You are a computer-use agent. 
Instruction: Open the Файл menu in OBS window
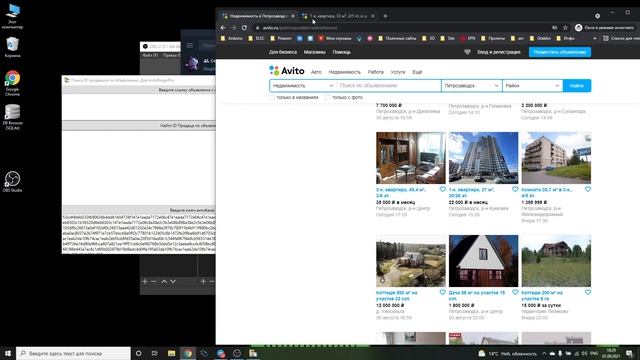(x=150, y=55)
